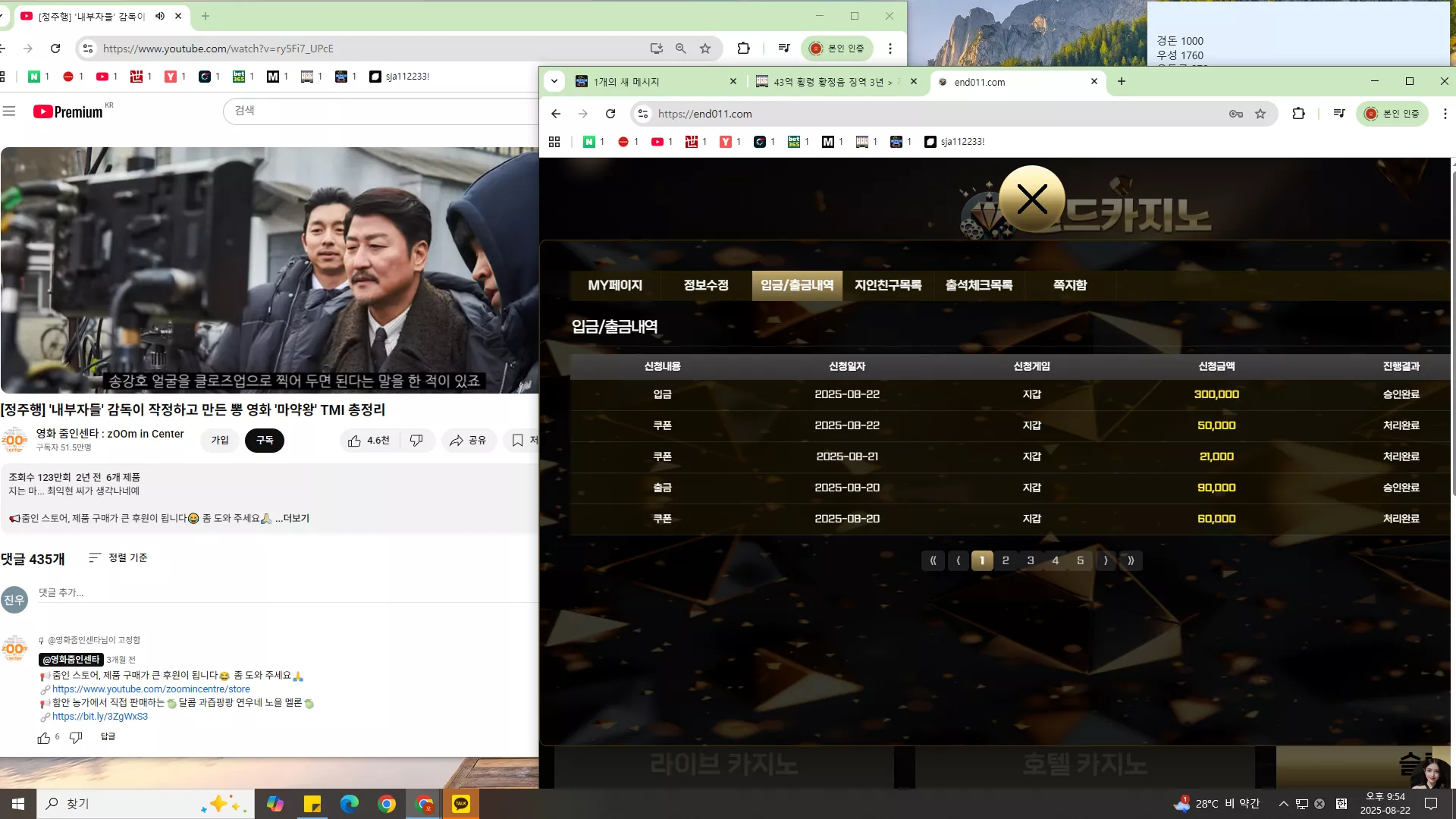This screenshot has height=819, width=1456.
Task: Click the 가입 join button
Action: point(220,441)
